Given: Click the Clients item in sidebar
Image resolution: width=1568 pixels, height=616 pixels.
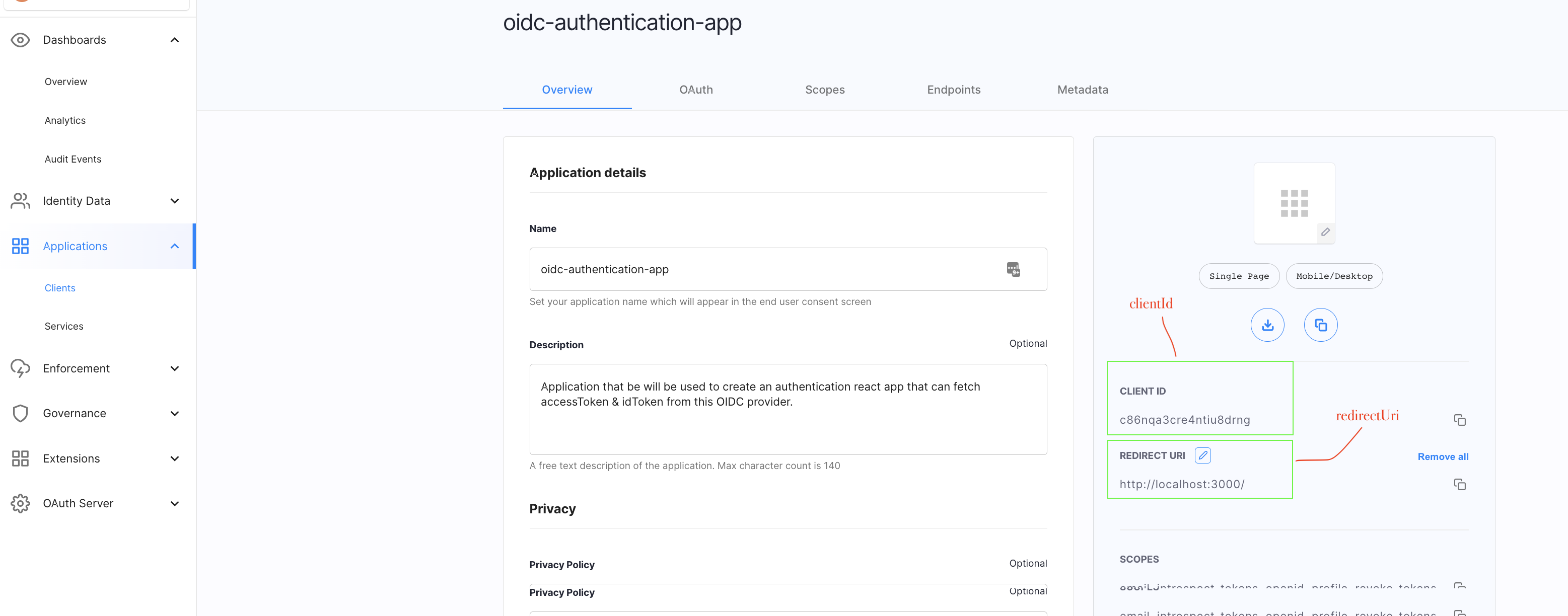Looking at the screenshot, I should pyautogui.click(x=58, y=287).
